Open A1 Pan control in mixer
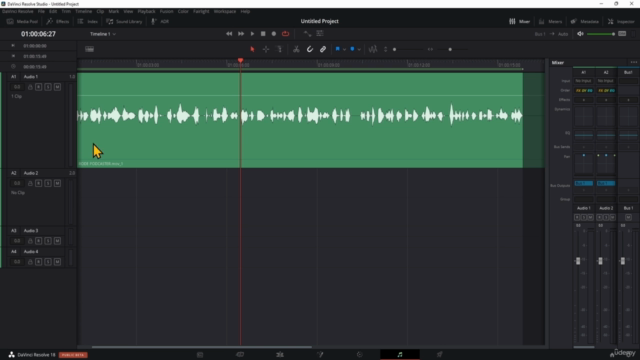Screen dimensions: 640x360 point(584,164)
